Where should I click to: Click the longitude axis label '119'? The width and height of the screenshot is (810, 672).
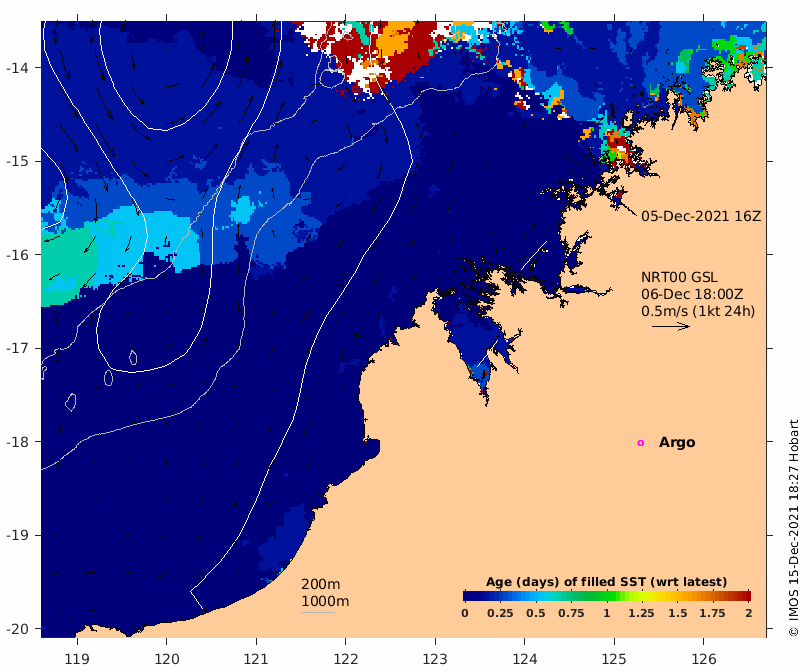coord(77,659)
